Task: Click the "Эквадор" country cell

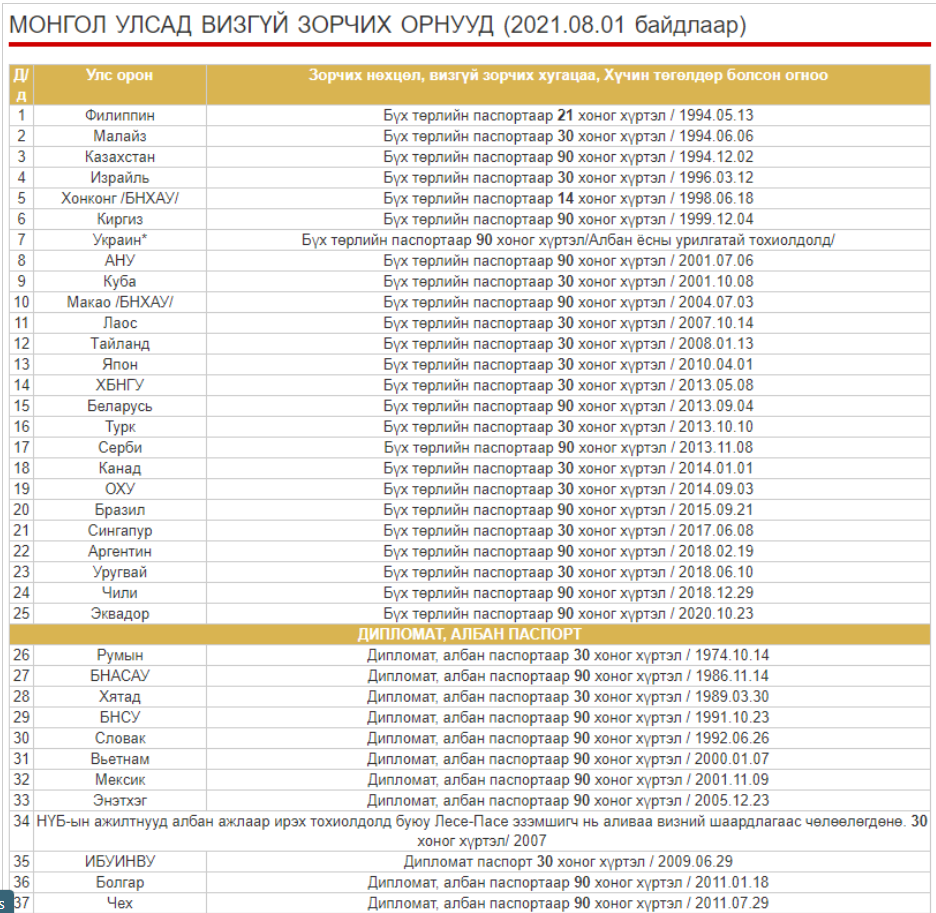Action: (x=119, y=614)
